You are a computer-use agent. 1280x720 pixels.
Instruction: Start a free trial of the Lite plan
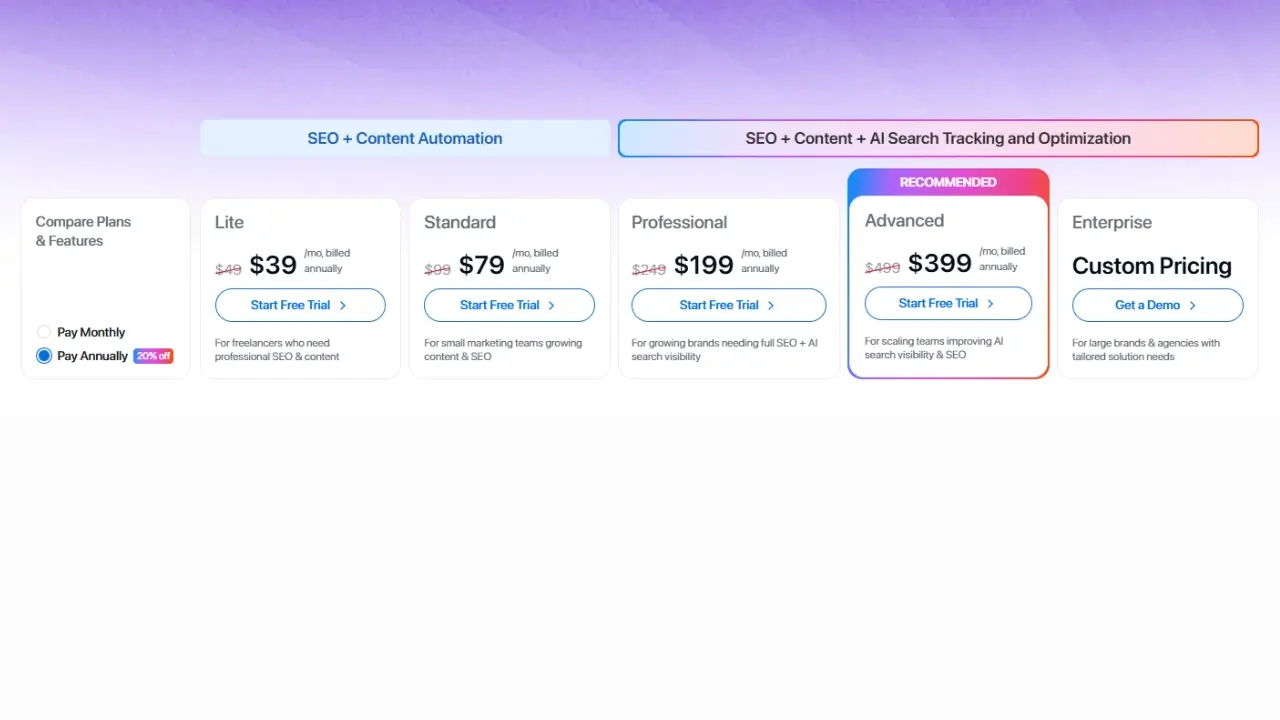300,305
